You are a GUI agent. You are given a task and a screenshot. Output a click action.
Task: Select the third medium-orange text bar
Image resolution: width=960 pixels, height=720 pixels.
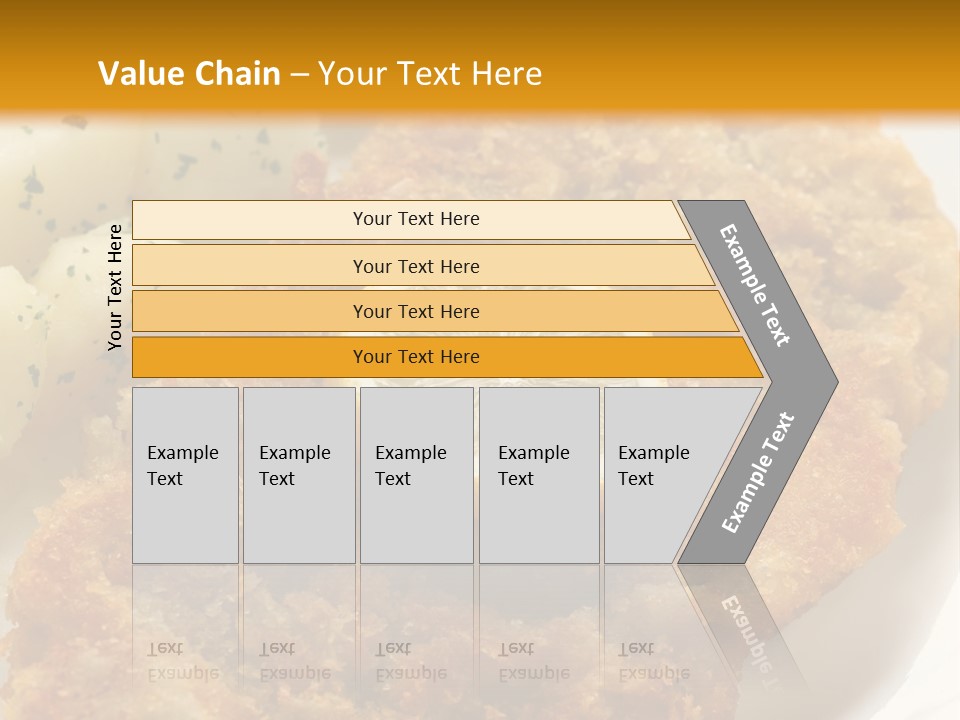pos(415,311)
